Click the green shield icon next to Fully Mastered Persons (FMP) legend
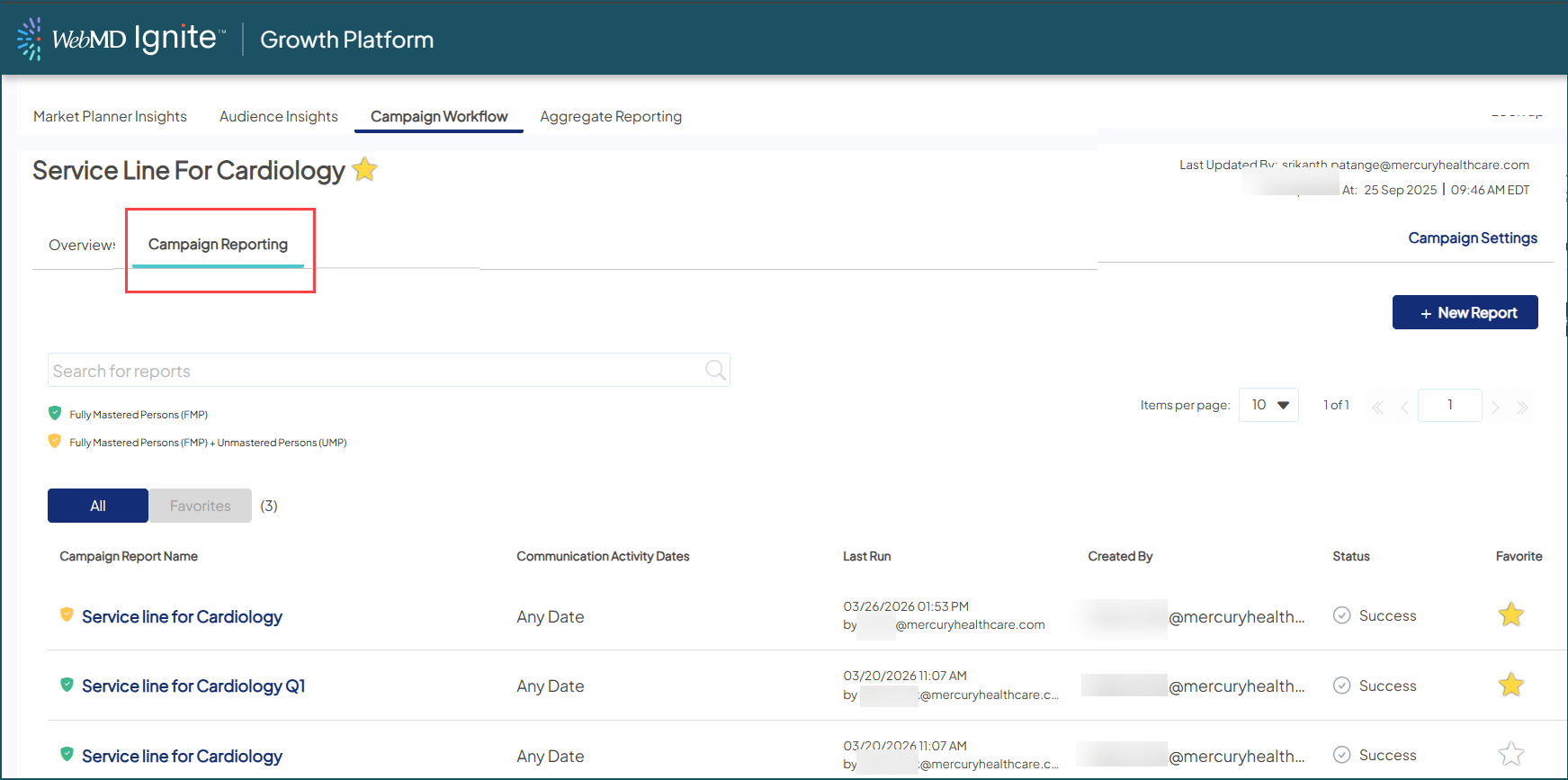This screenshot has width=1568, height=780. tap(55, 413)
